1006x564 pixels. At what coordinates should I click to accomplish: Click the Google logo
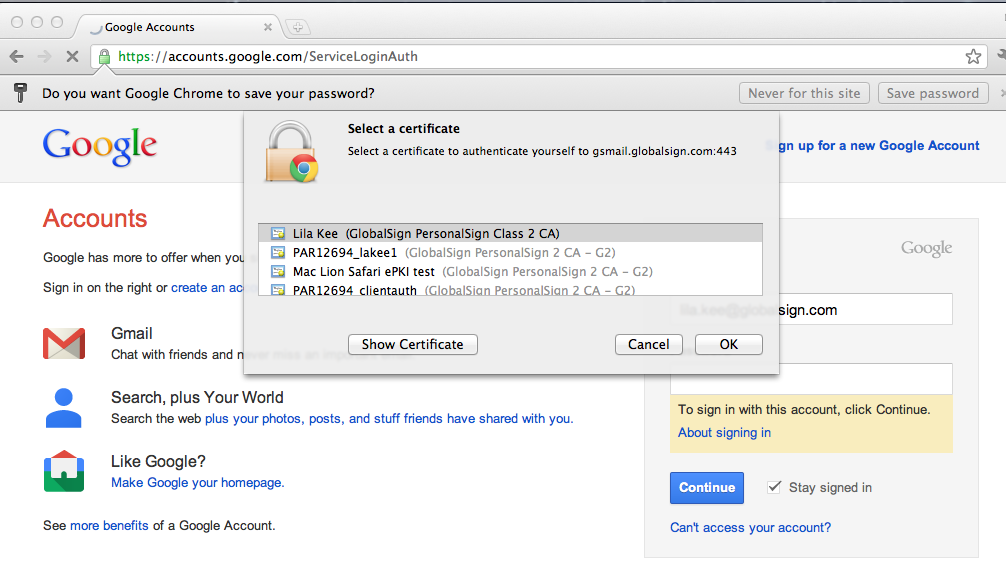[x=100, y=146]
